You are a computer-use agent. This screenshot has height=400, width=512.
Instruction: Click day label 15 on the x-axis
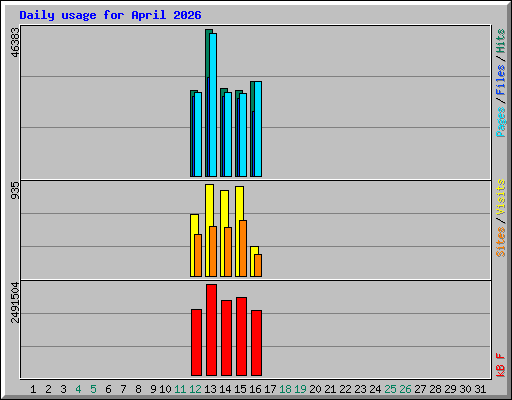tap(240, 389)
